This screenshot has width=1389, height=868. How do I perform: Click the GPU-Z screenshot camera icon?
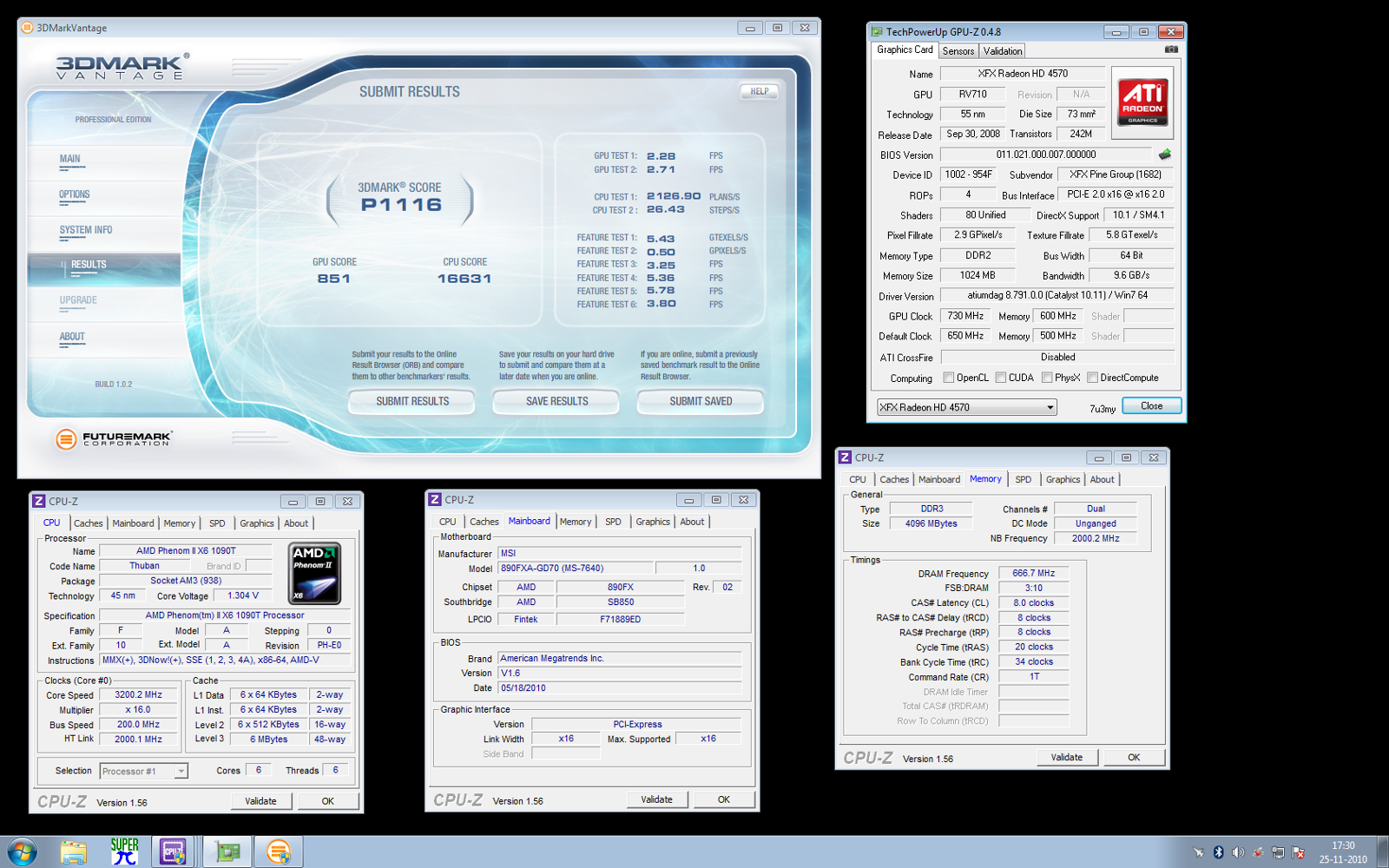[x=1171, y=49]
